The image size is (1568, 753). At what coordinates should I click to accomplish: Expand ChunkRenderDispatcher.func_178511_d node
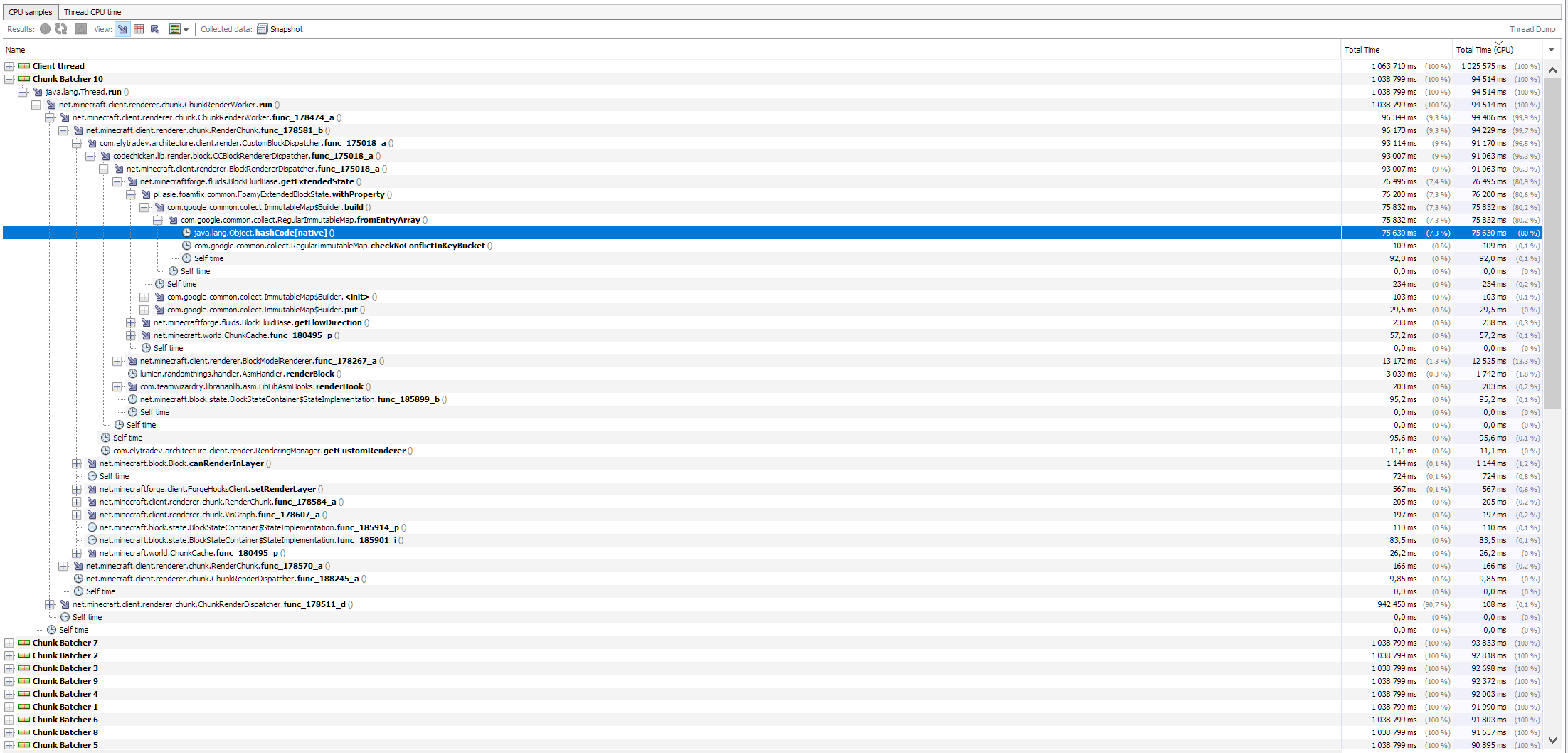(50, 604)
